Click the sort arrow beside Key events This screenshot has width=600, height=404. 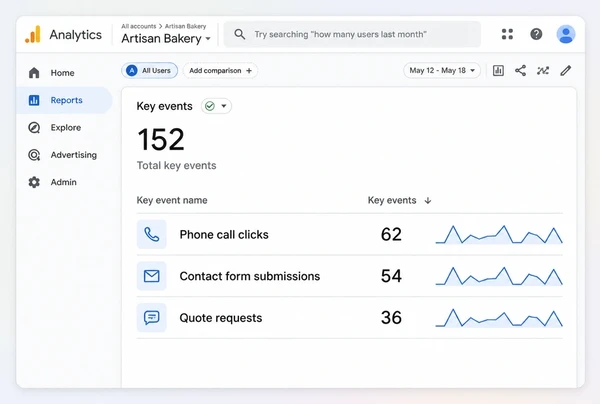[428, 200]
